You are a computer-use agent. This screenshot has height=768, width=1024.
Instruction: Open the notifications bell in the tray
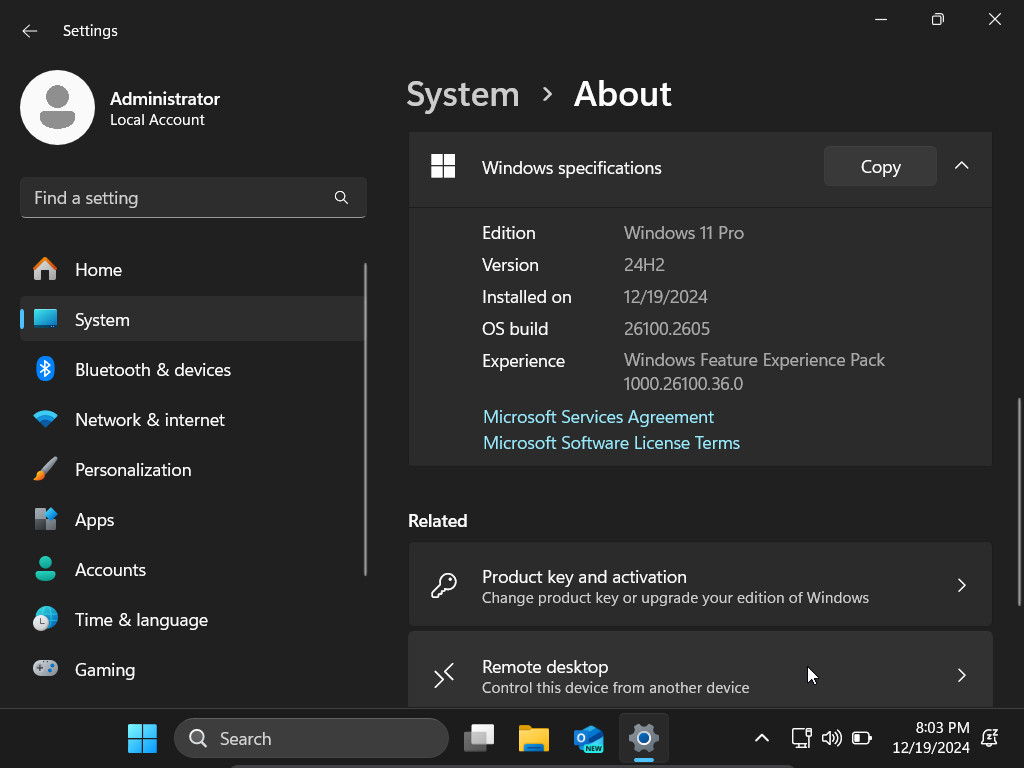click(x=989, y=738)
